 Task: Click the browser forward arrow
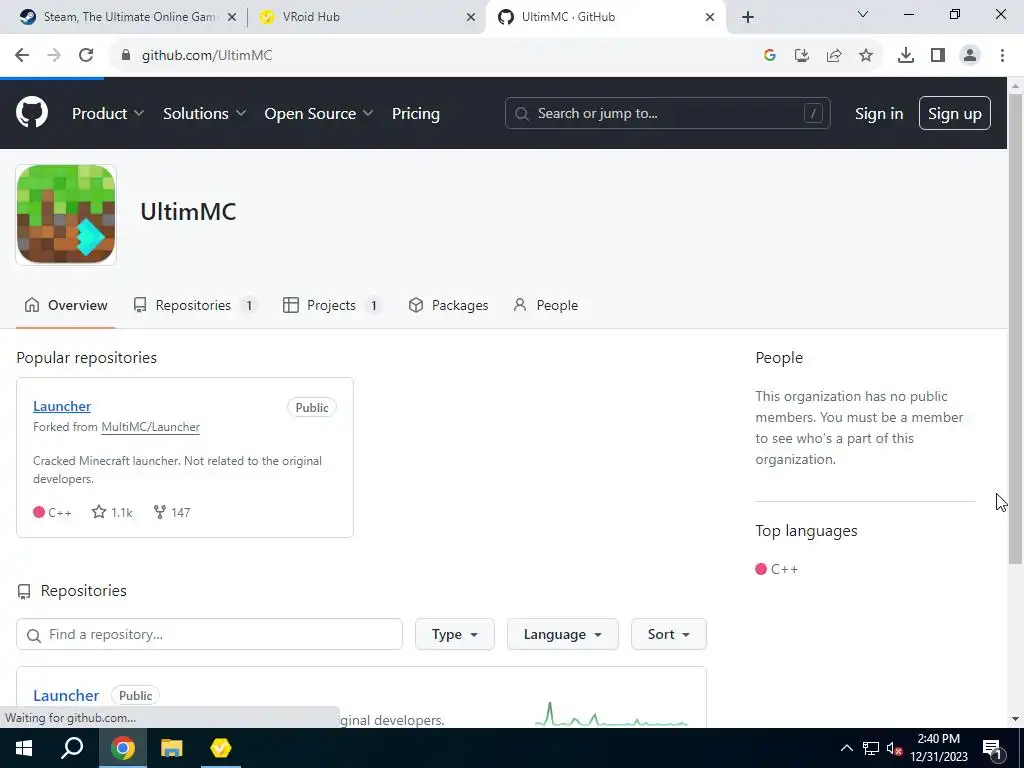(54, 56)
